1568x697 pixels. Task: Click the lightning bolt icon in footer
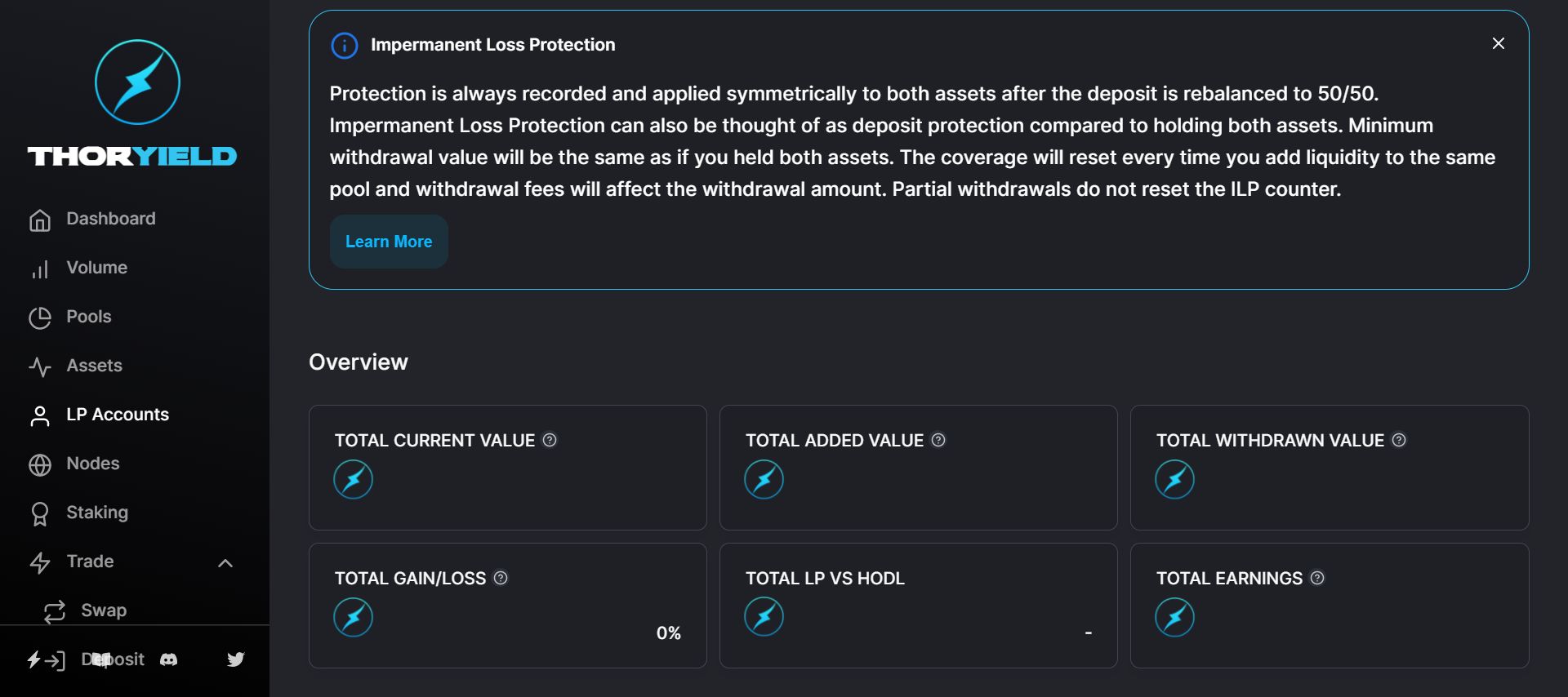(x=34, y=659)
